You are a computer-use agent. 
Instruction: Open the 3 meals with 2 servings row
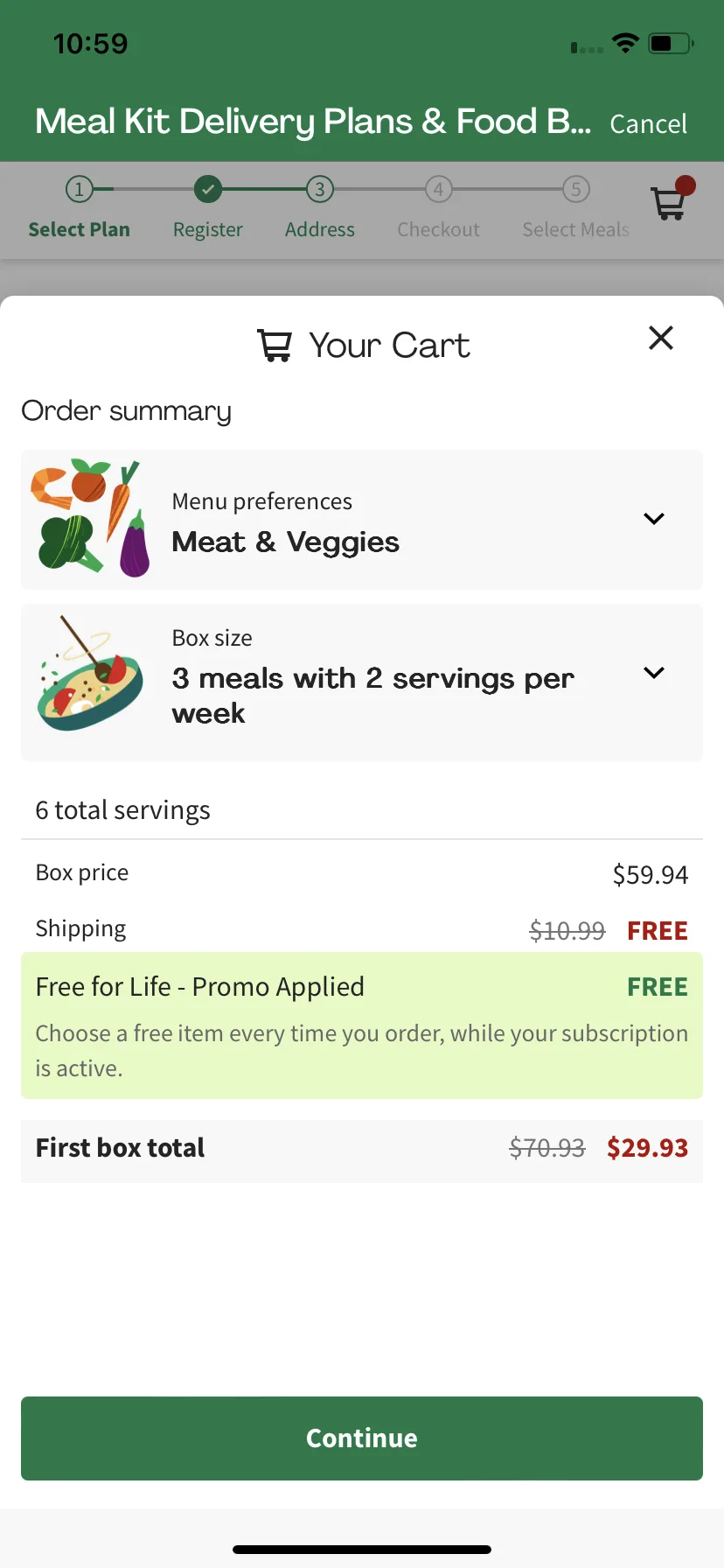[x=362, y=682]
